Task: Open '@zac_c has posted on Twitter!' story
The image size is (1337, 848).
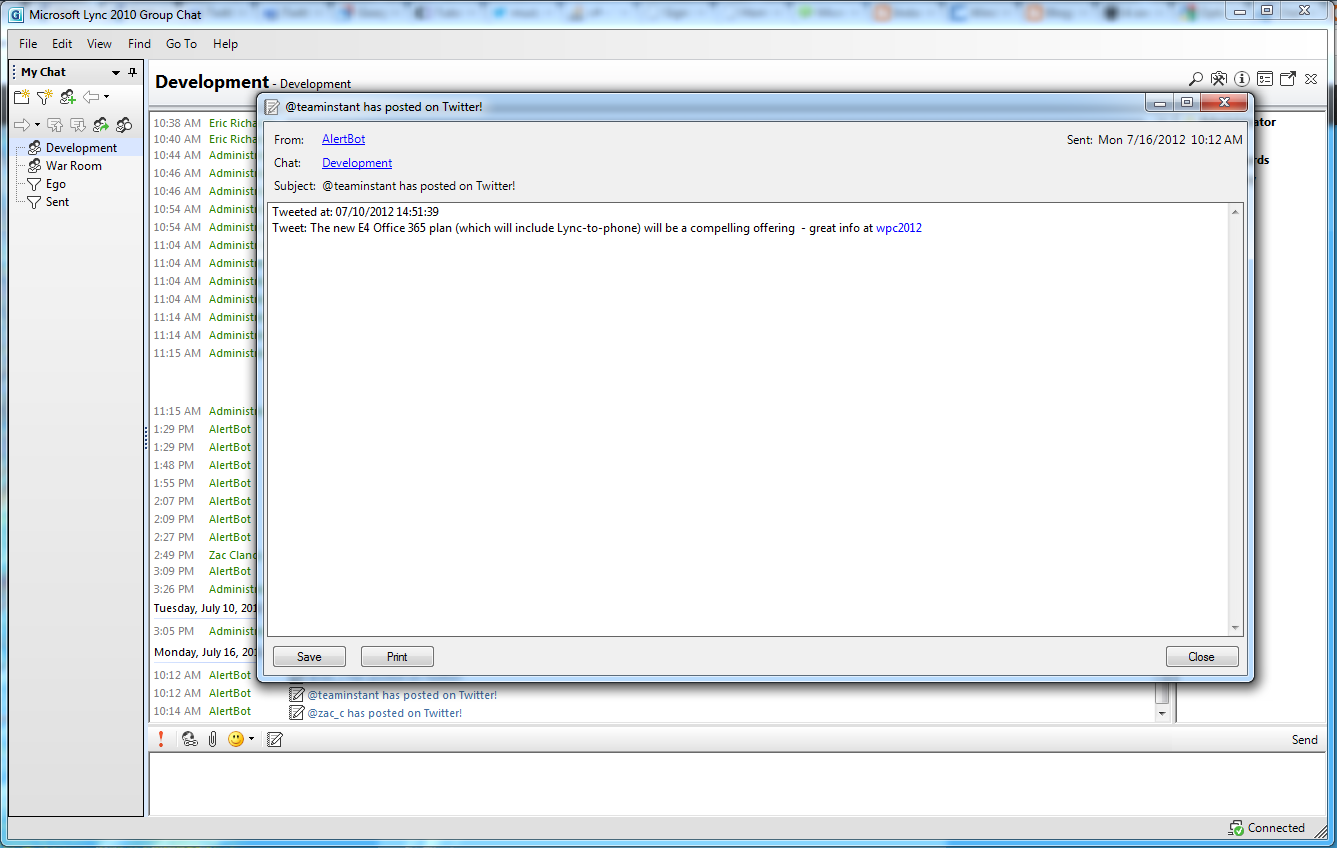Action: click(384, 713)
